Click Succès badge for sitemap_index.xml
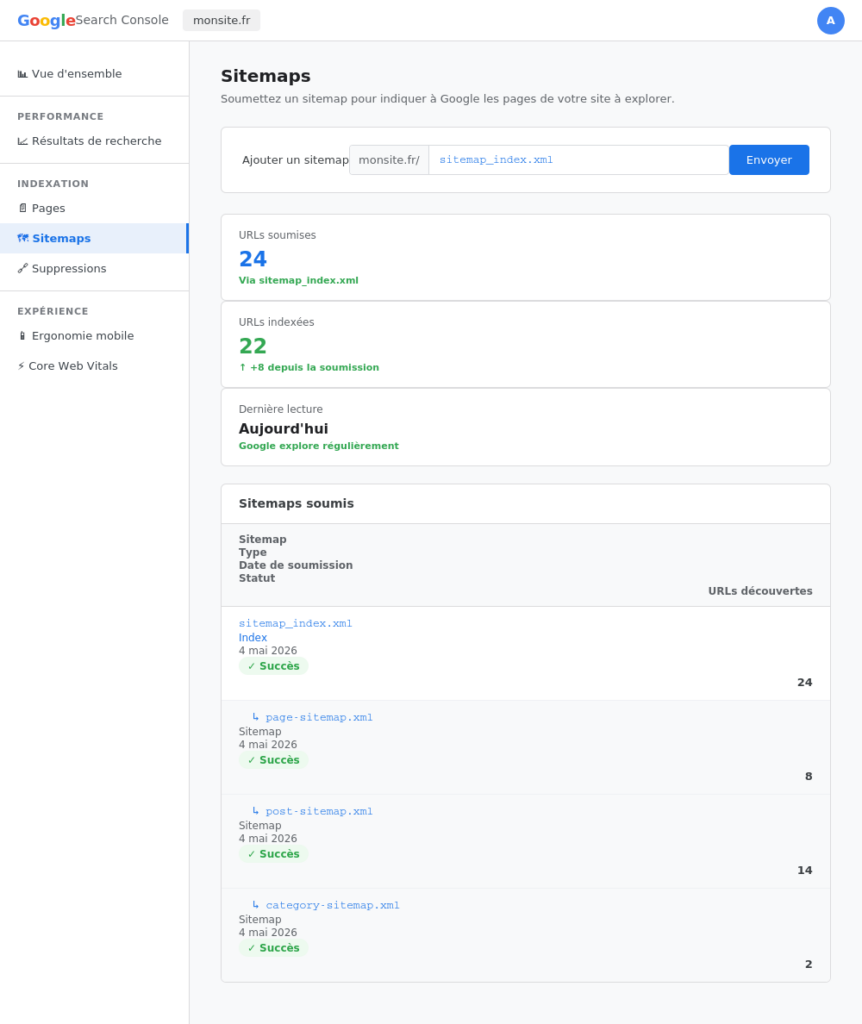Viewport: 862px width, 1024px height. 274,666
